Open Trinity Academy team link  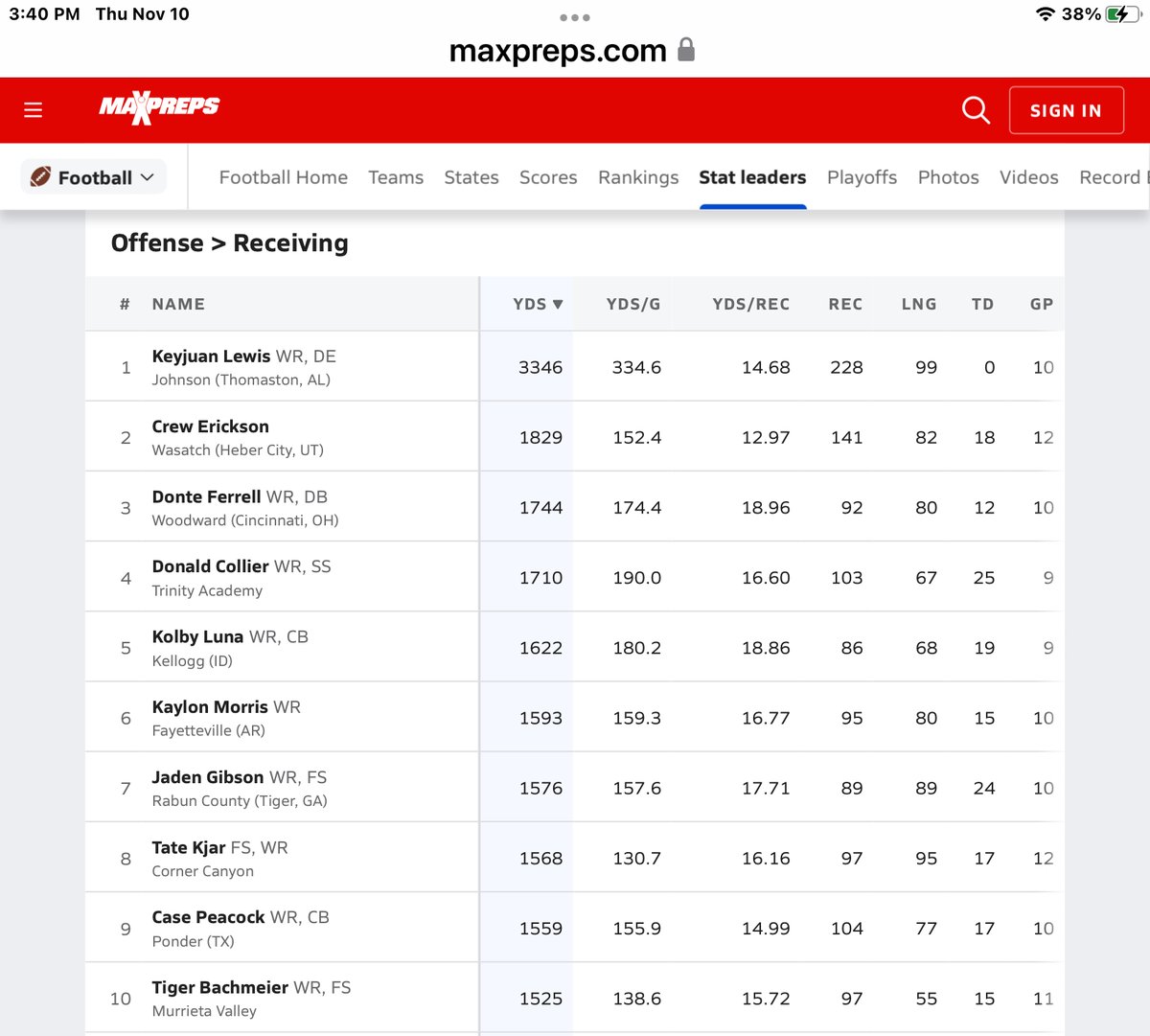point(207,590)
